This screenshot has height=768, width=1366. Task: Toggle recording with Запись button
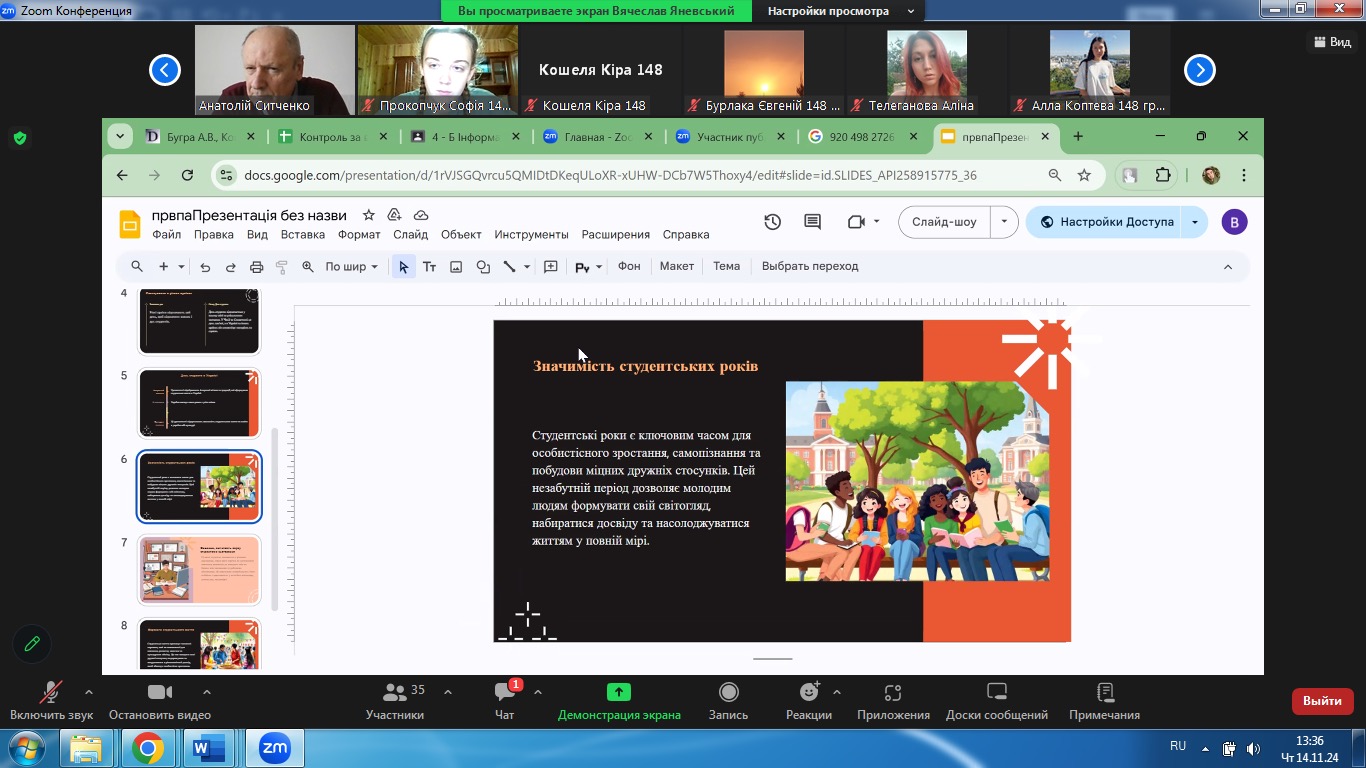(x=728, y=700)
